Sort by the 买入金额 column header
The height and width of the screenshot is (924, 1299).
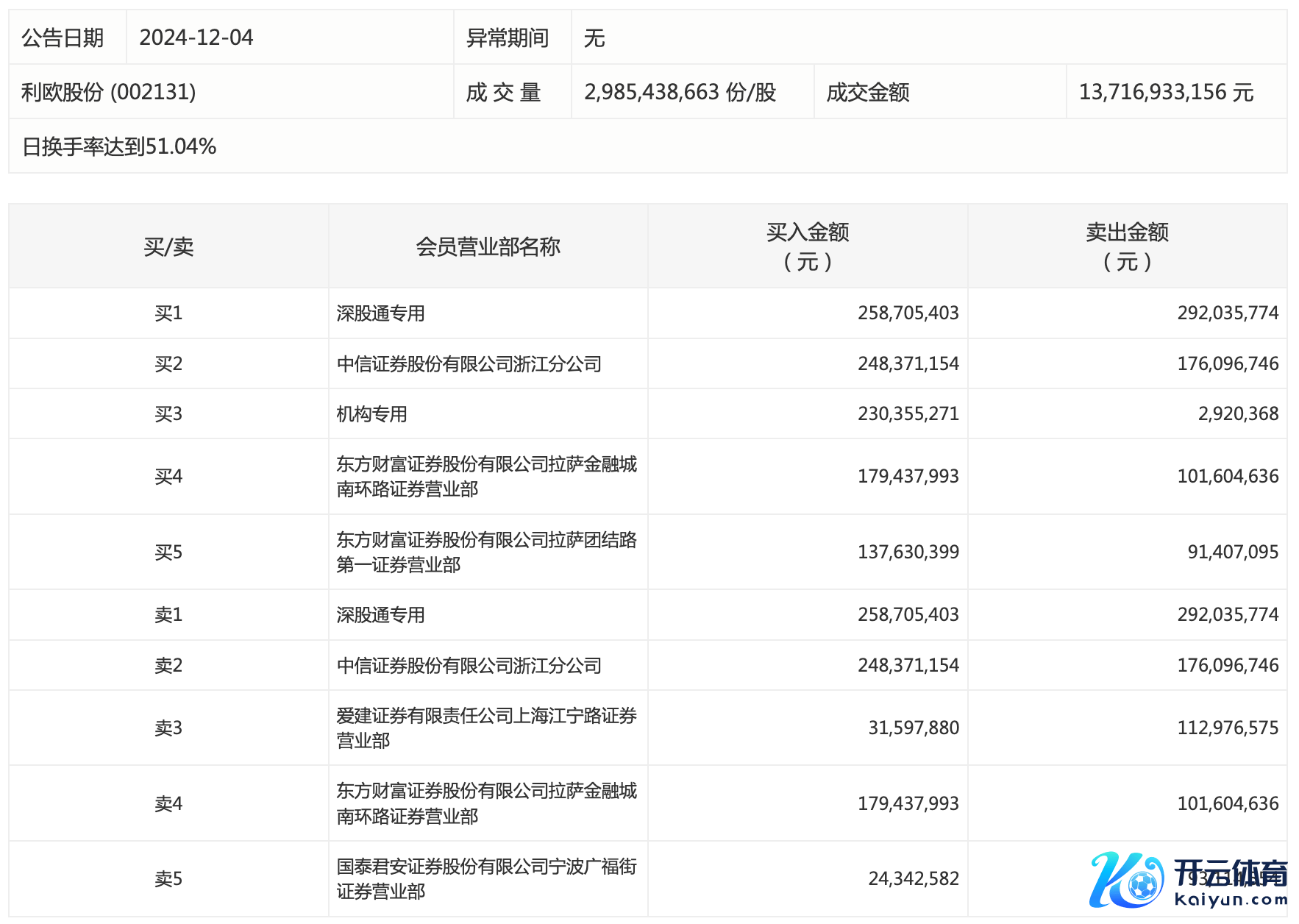point(807,246)
